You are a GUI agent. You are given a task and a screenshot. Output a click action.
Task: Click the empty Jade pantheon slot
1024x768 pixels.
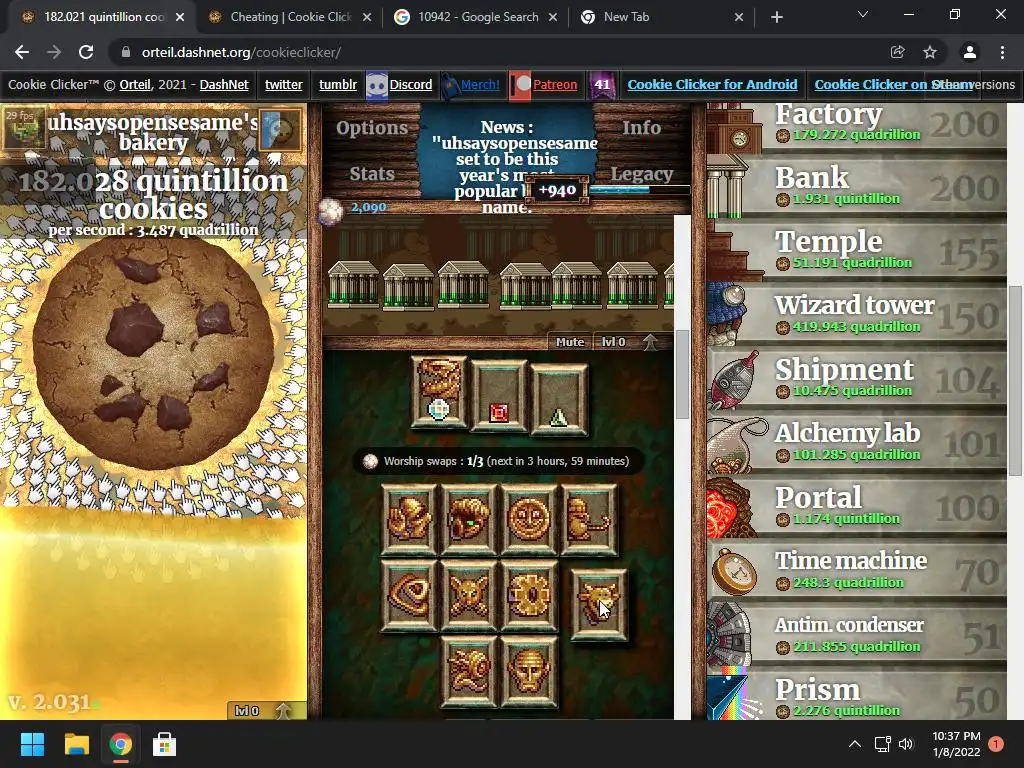pyautogui.click(x=558, y=400)
